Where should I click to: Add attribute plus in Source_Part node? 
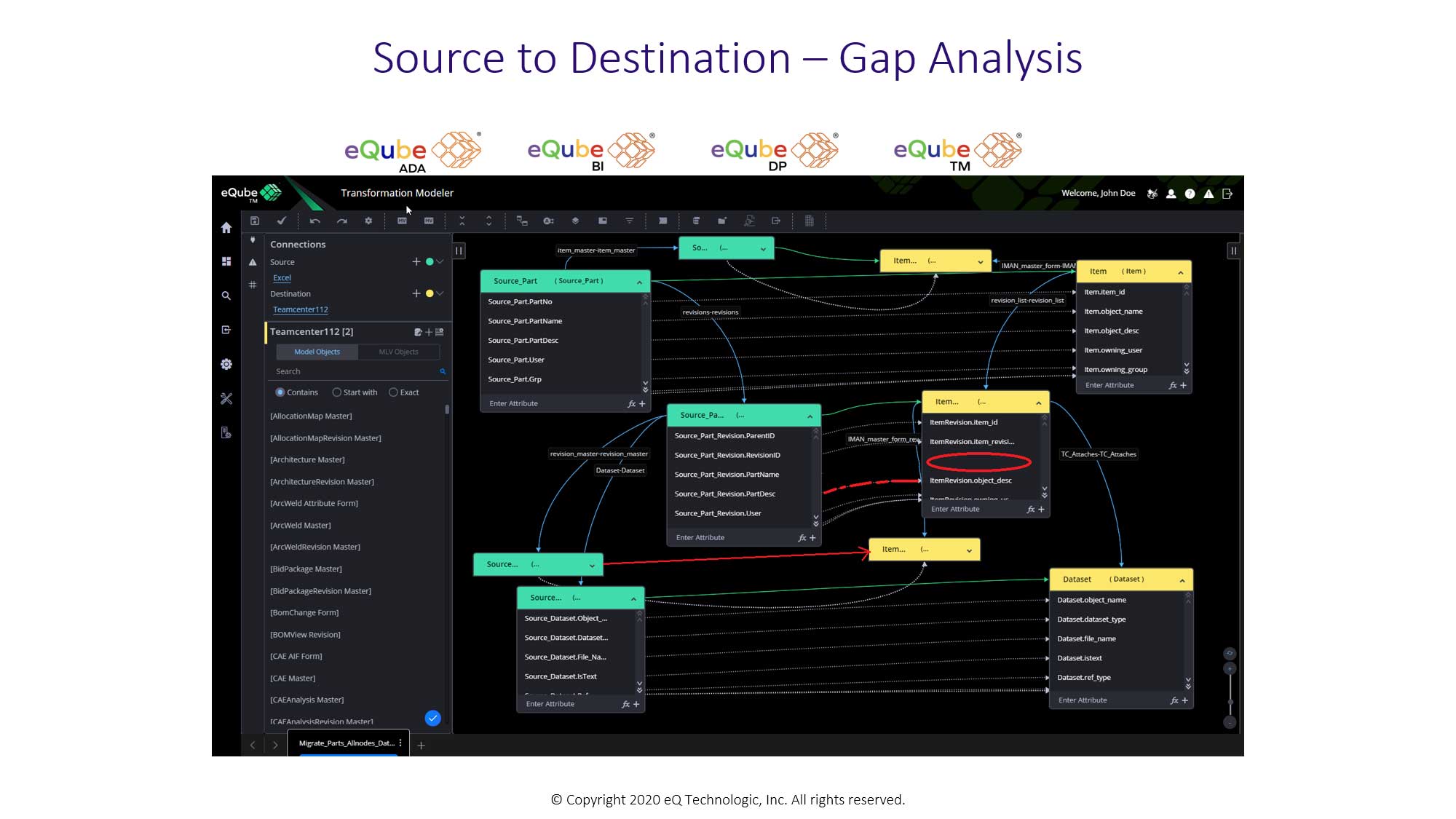tap(642, 403)
